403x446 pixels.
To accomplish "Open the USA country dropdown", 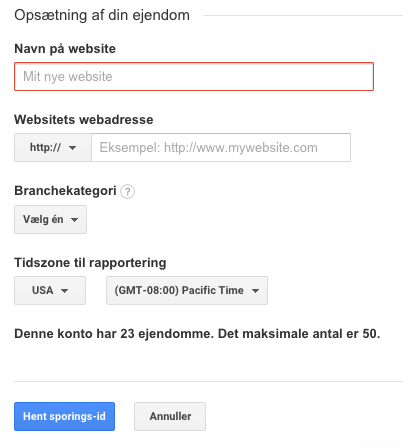I will (50, 290).
